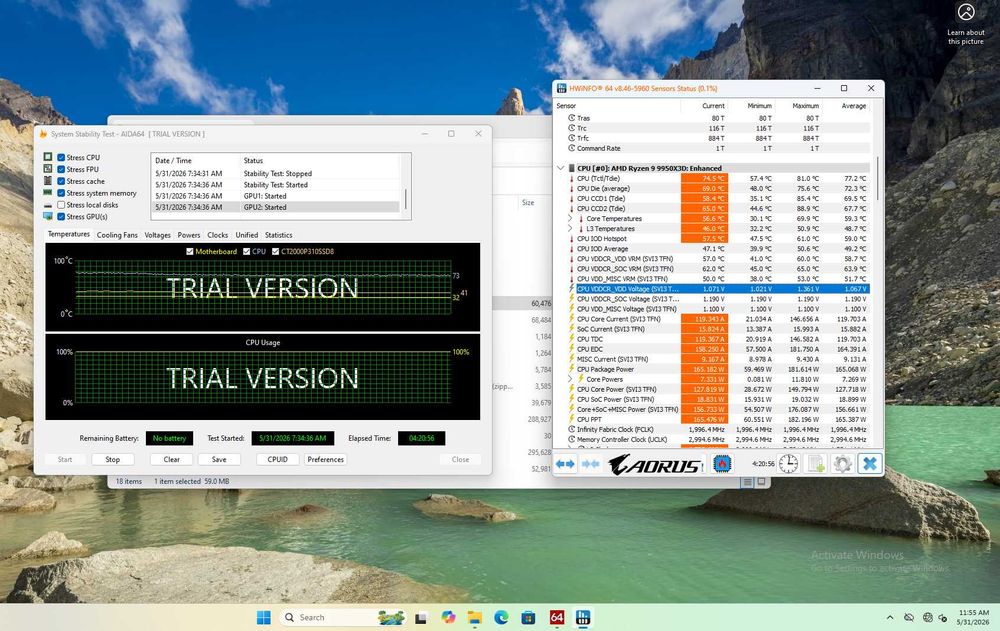Viewport: 1000px width, 631px height.
Task: Toggle the CPU temperature graph checkbox
Action: [x=246, y=251]
